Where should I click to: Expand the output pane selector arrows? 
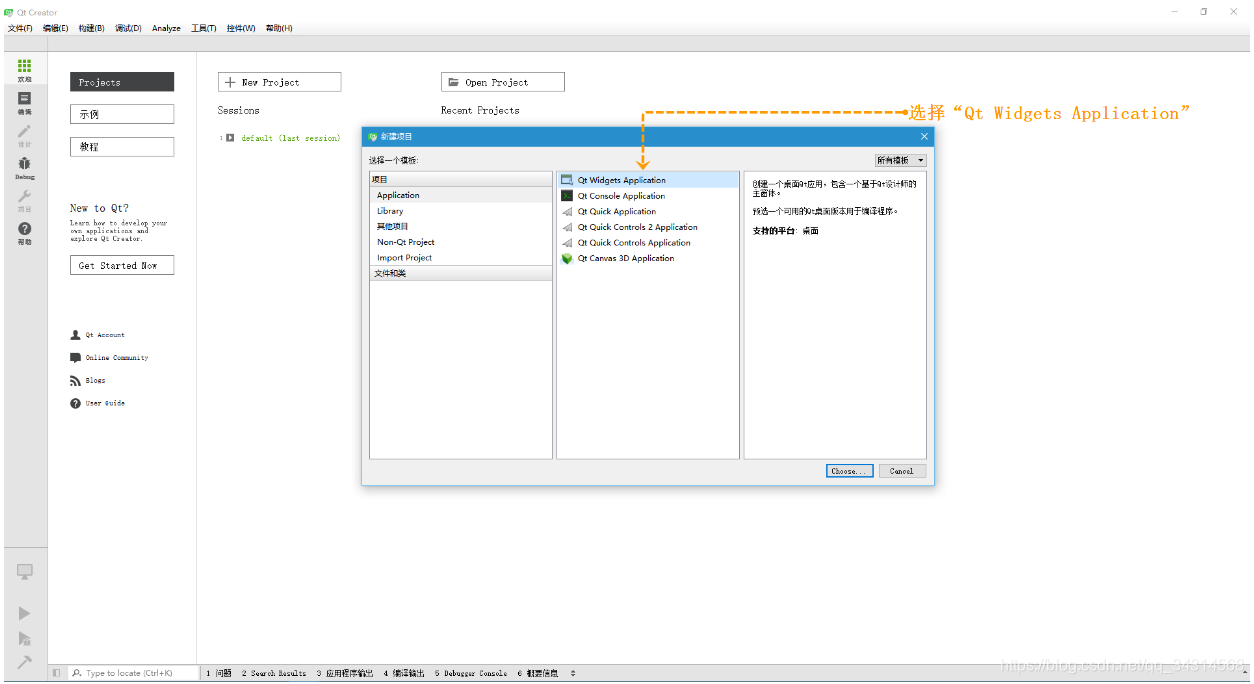pyautogui.click(x=573, y=673)
